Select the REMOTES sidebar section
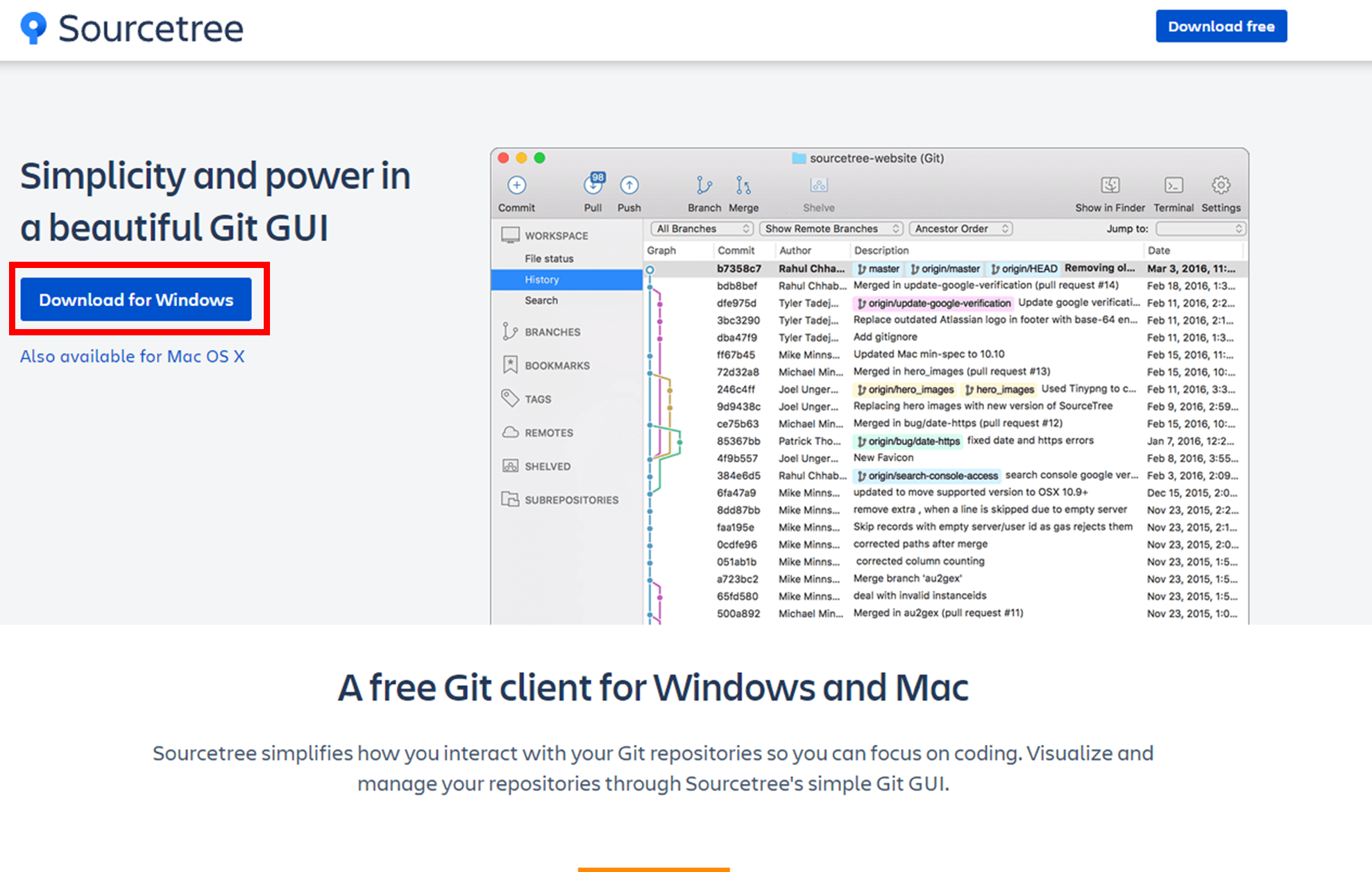The image size is (1372, 872). click(x=549, y=433)
